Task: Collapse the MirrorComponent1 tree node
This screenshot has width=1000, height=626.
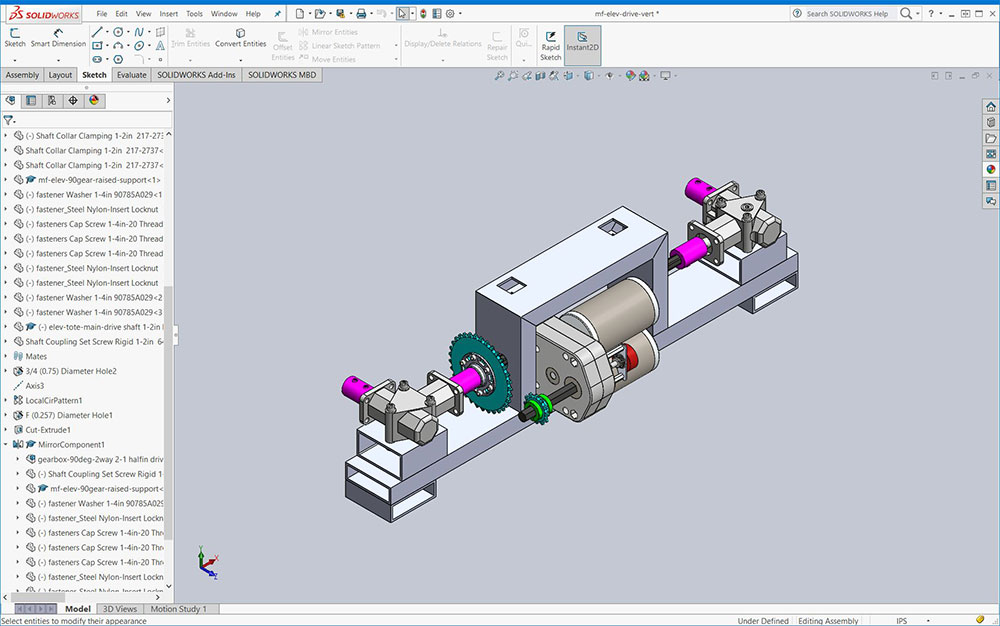Action: (6, 444)
